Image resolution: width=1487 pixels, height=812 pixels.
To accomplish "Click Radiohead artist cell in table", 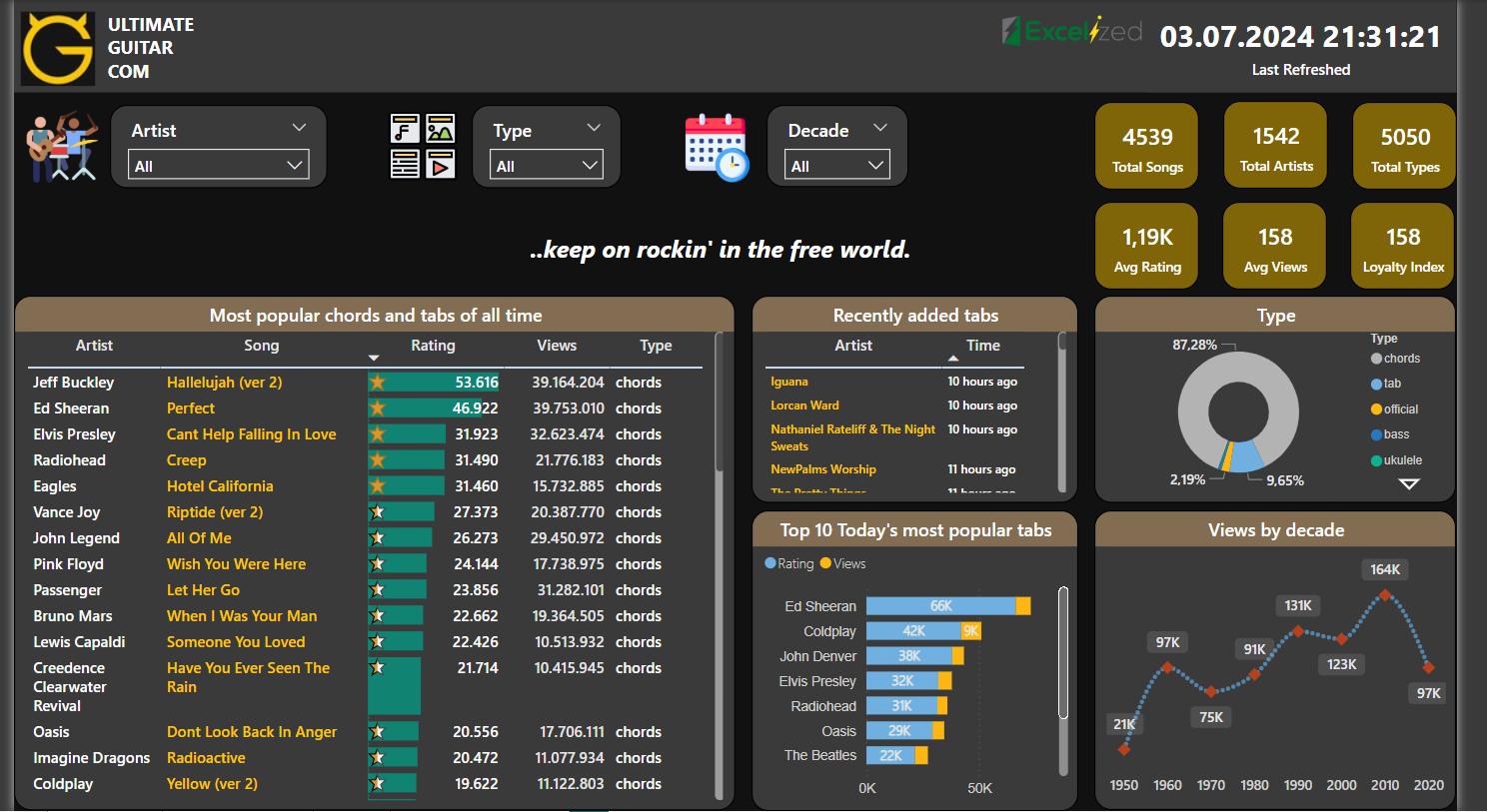I will tap(69, 460).
